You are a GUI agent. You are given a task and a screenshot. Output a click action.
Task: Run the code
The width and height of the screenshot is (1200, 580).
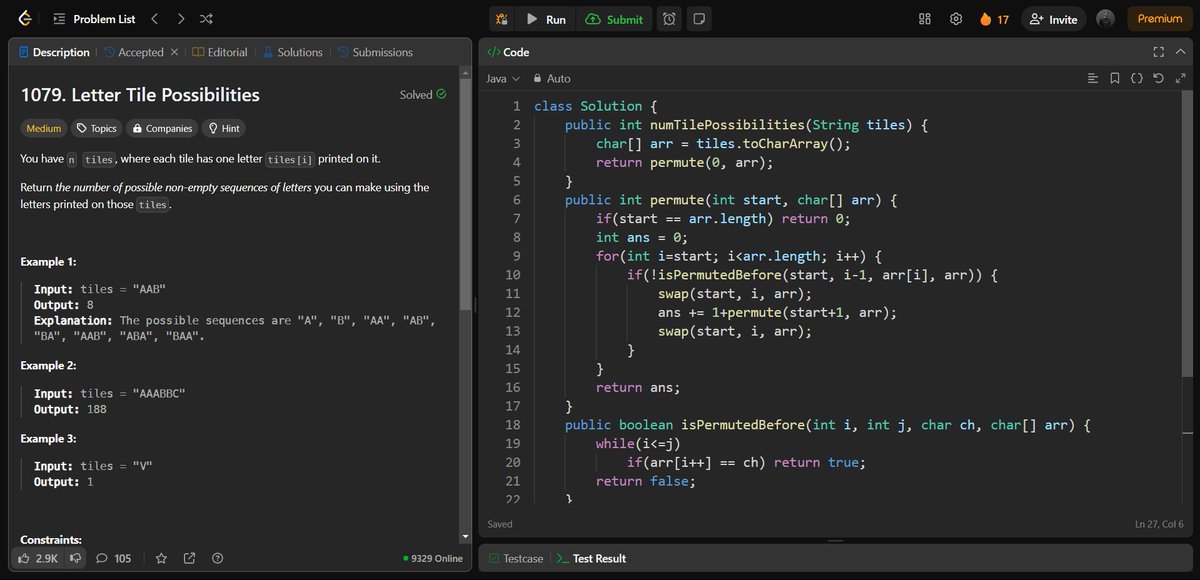pos(546,19)
